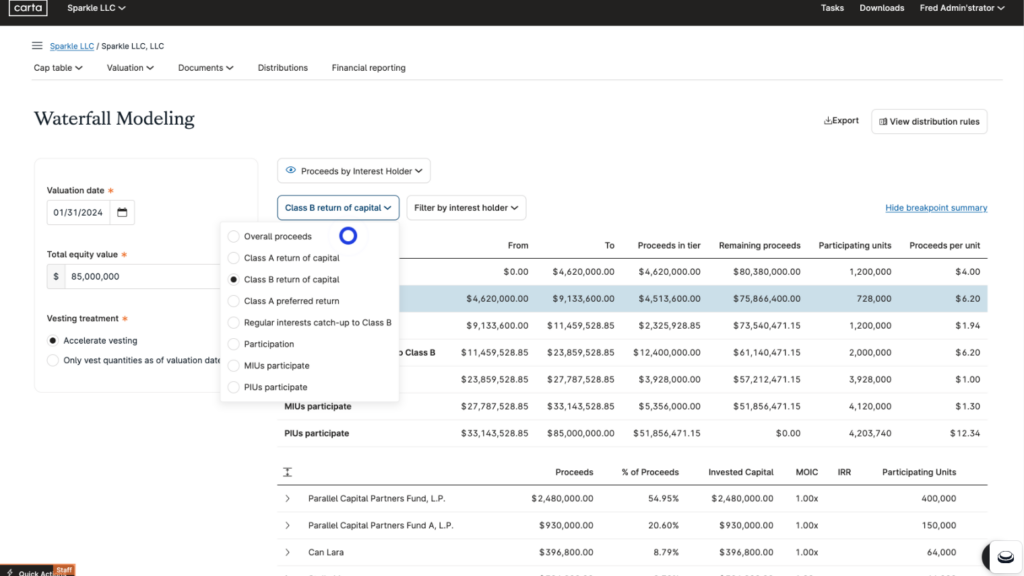Viewport: 1024px width, 576px height.
Task: Select Class A preferred return option
Action: click(234, 301)
